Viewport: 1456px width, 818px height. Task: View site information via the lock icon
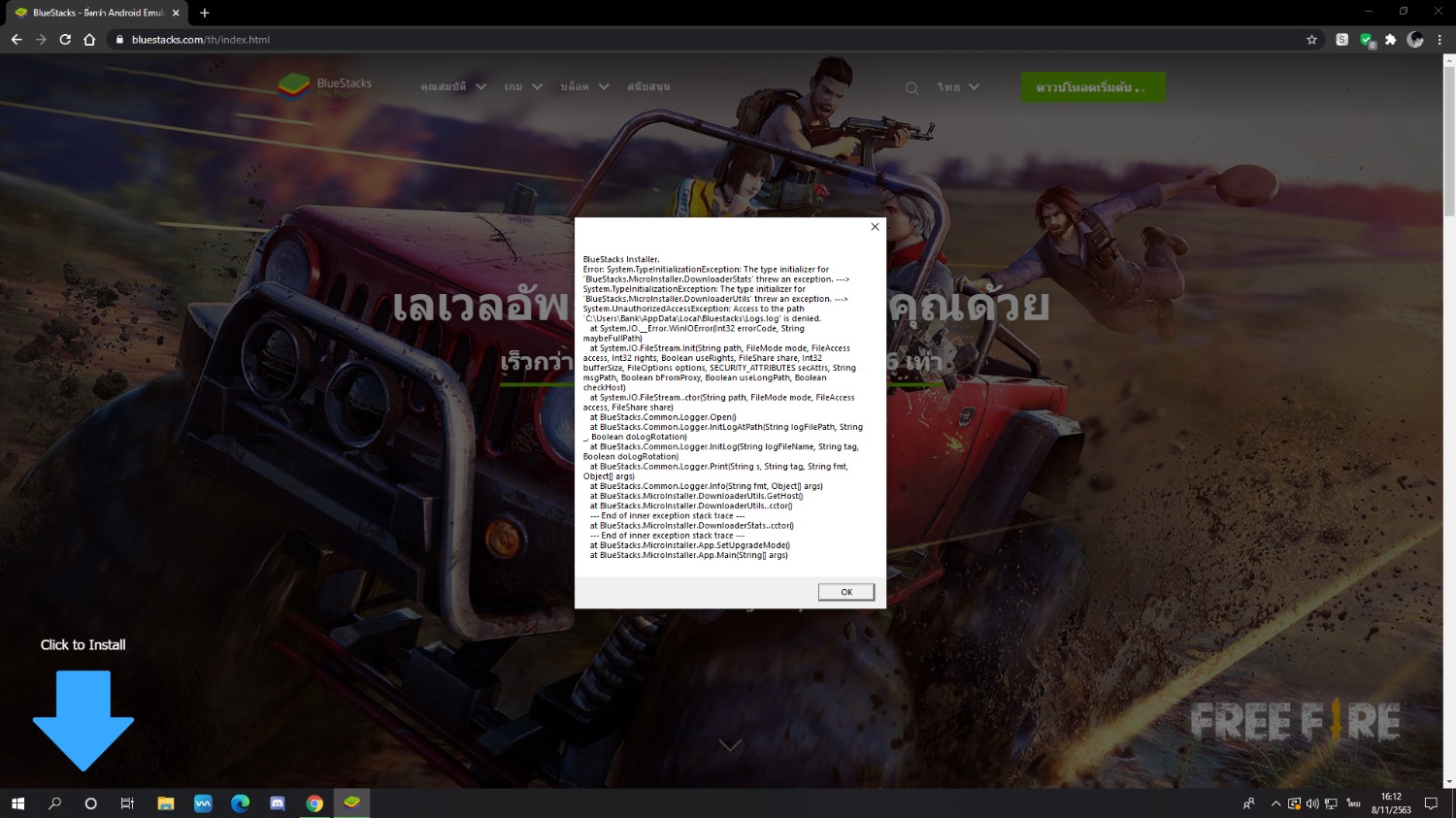(120, 40)
